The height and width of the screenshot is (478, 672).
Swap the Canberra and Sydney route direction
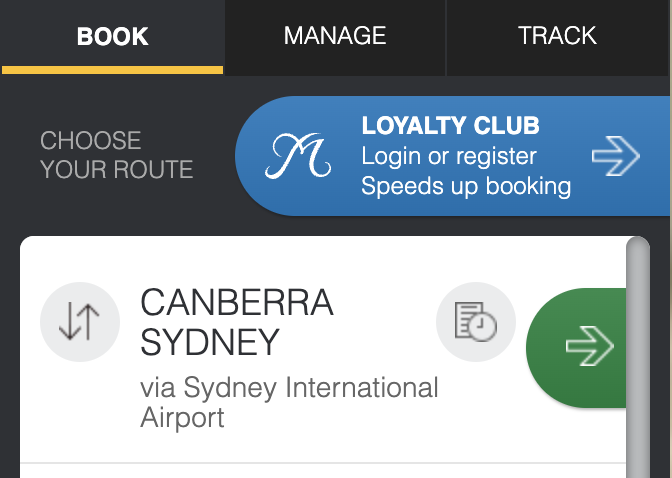tap(80, 322)
